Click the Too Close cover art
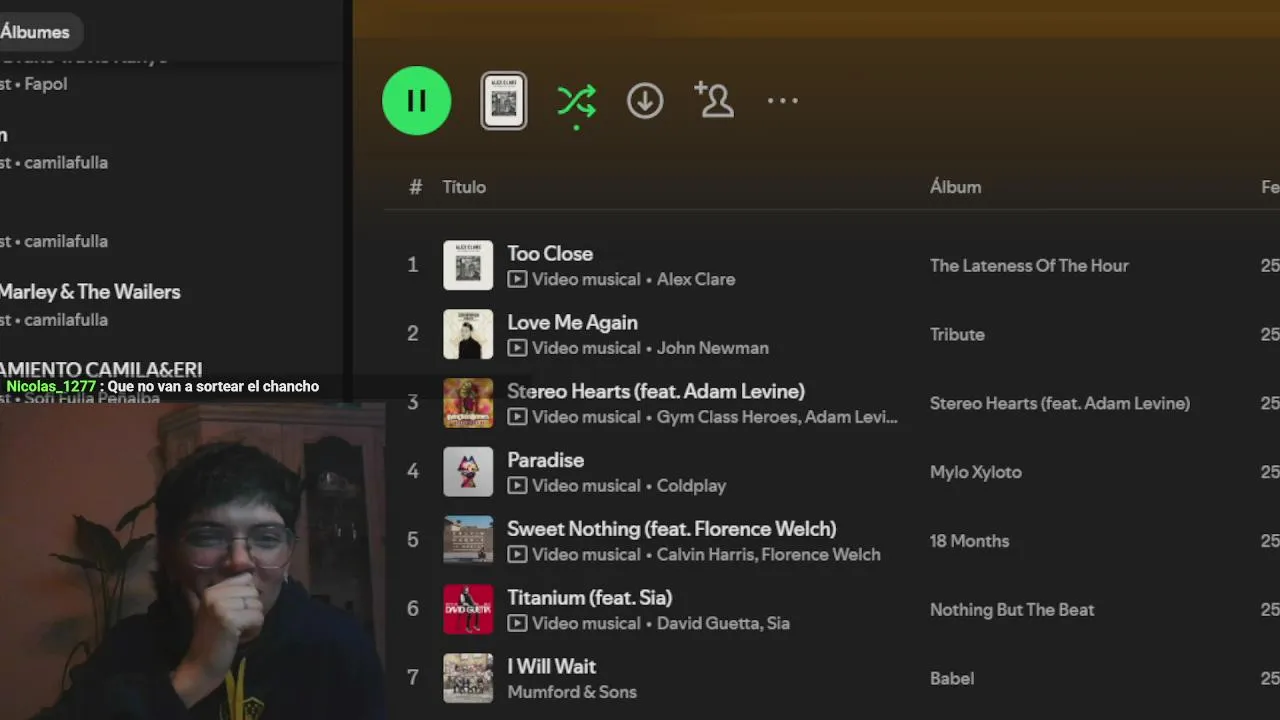 [x=468, y=265]
